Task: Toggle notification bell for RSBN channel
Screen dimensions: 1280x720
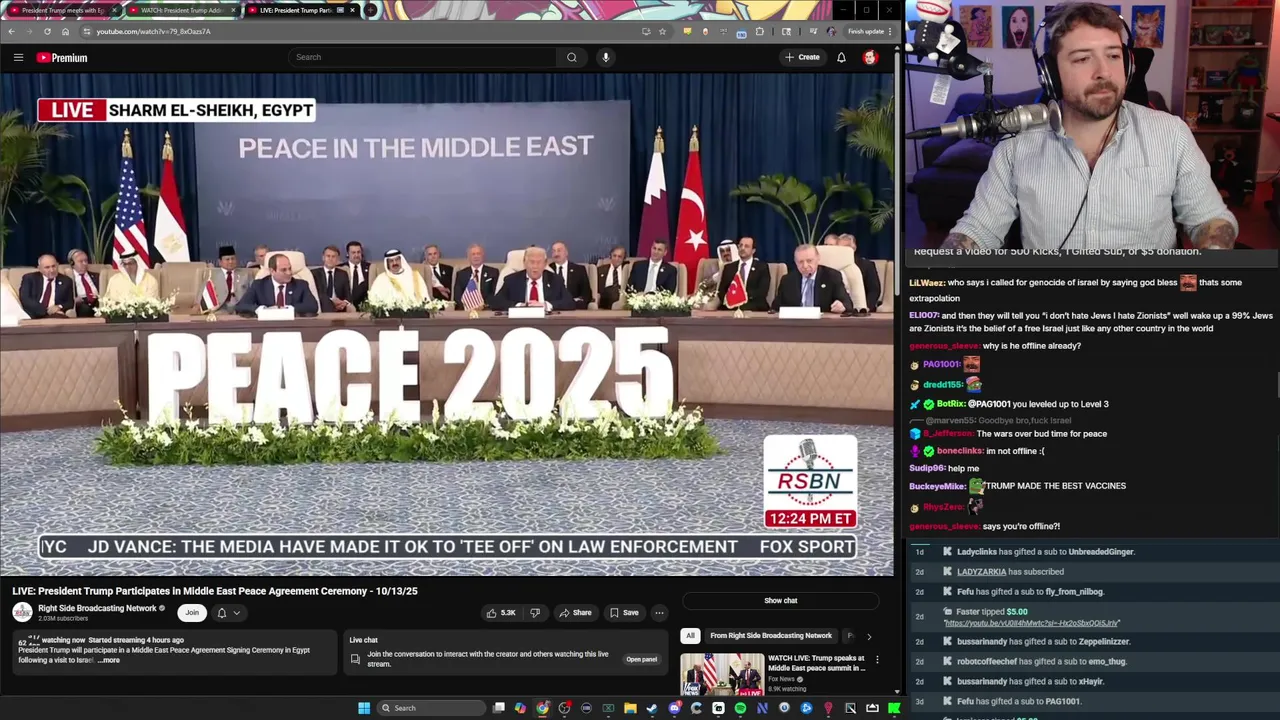Action: pyautogui.click(x=221, y=613)
